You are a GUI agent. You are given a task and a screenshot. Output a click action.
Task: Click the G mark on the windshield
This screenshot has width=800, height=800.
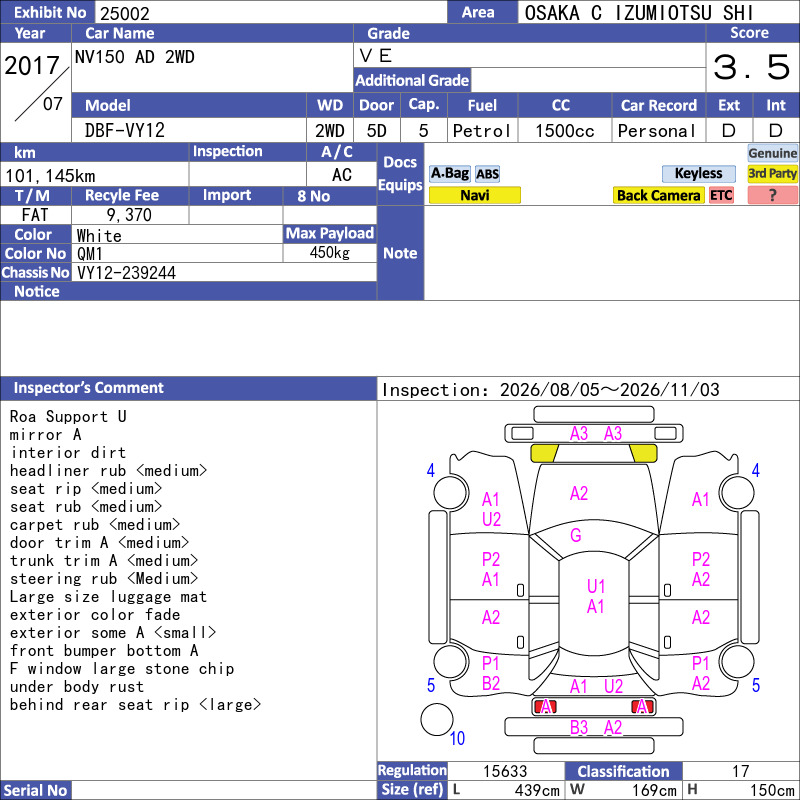(x=576, y=535)
